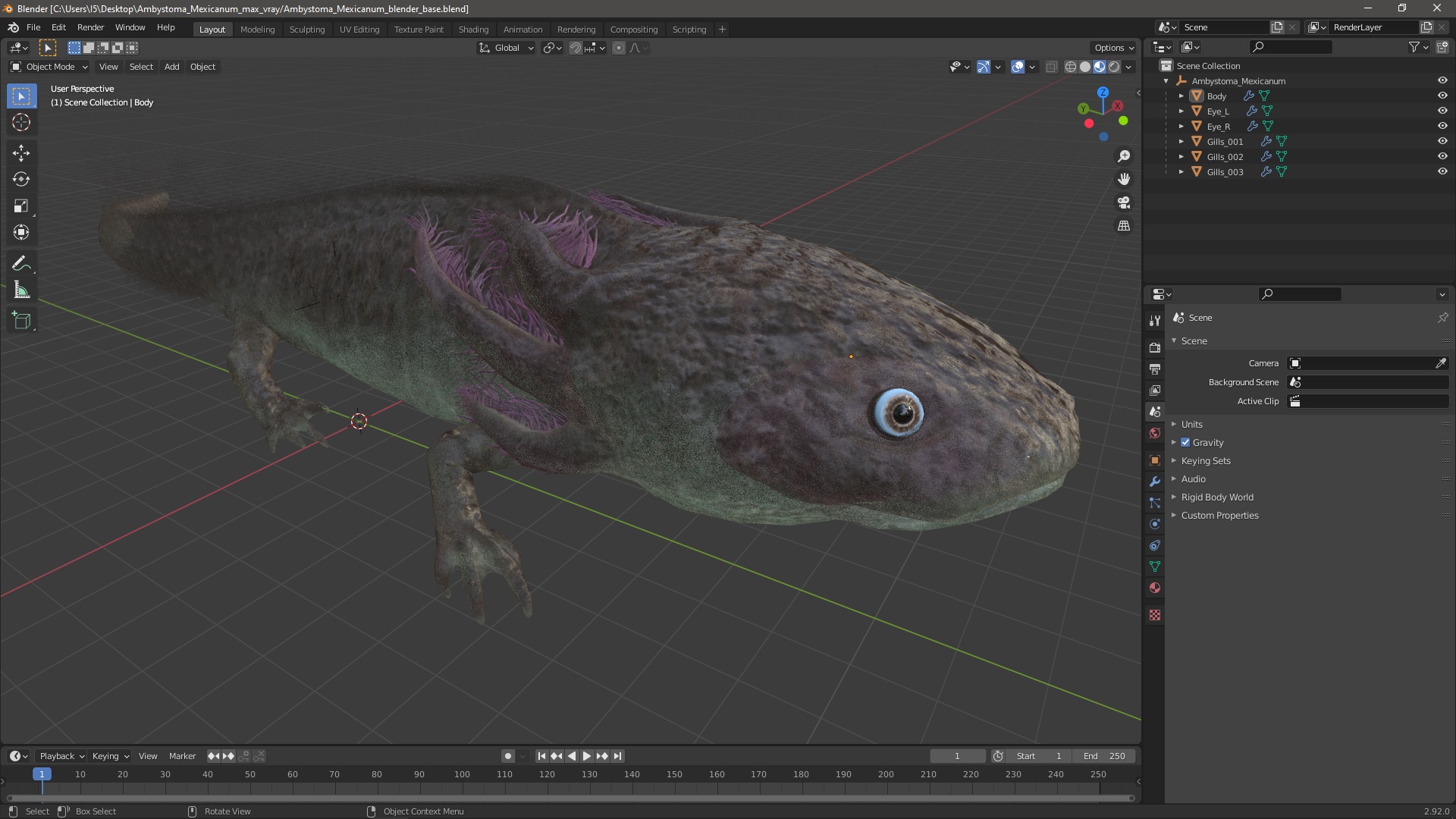Expand the Body object tree row
This screenshot has width=1456, height=819.
tap(1181, 96)
